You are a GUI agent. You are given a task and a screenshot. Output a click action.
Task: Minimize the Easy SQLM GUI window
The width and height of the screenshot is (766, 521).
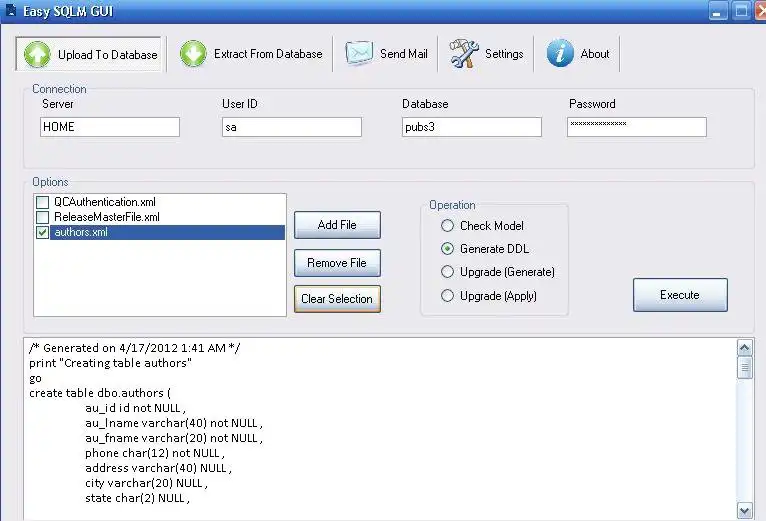pos(717,11)
